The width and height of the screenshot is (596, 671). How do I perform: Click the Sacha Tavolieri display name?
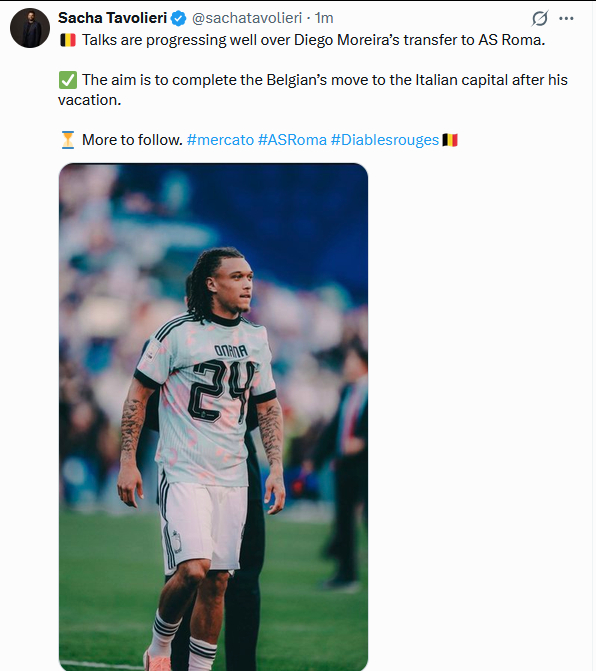click(113, 18)
